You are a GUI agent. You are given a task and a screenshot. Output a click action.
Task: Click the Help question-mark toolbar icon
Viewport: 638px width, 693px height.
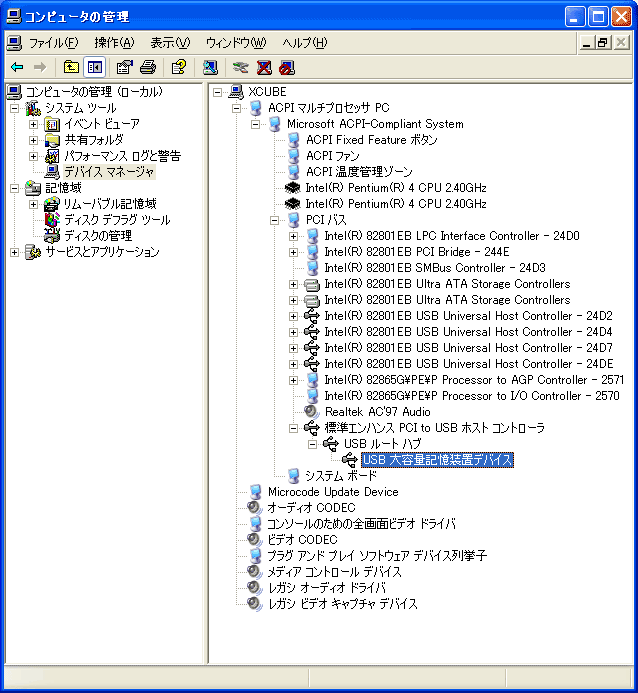[x=178, y=67]
